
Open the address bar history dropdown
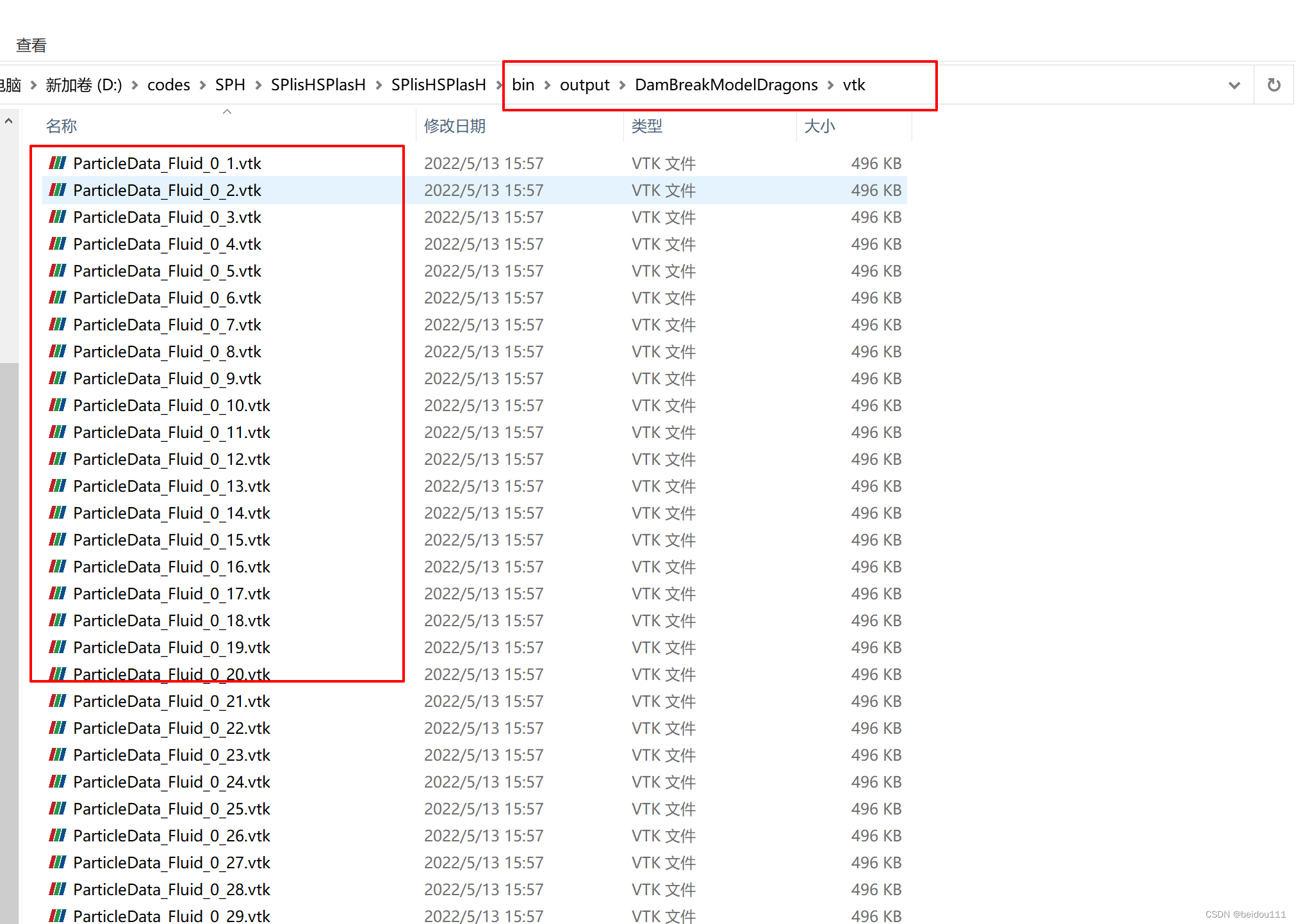pyautogui.click(x=1234, y=85)
